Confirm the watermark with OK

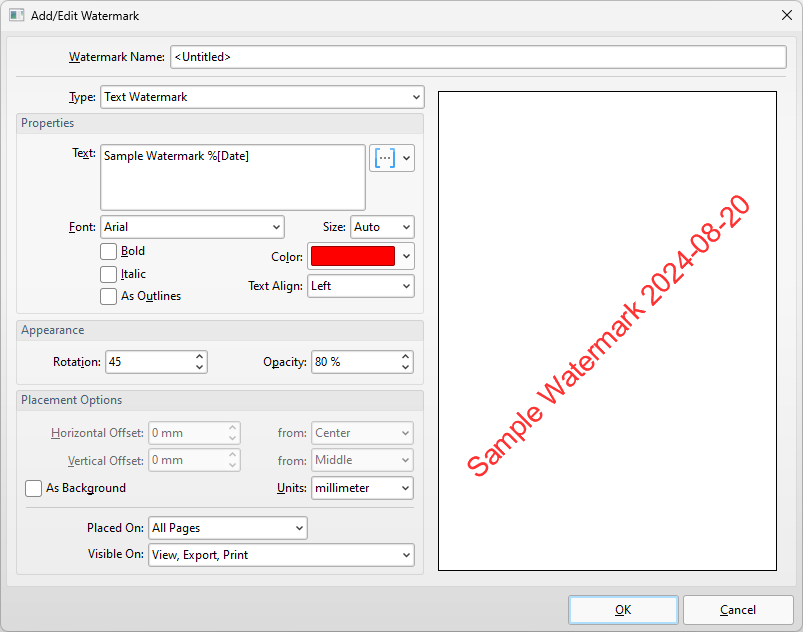pos(622,609)
